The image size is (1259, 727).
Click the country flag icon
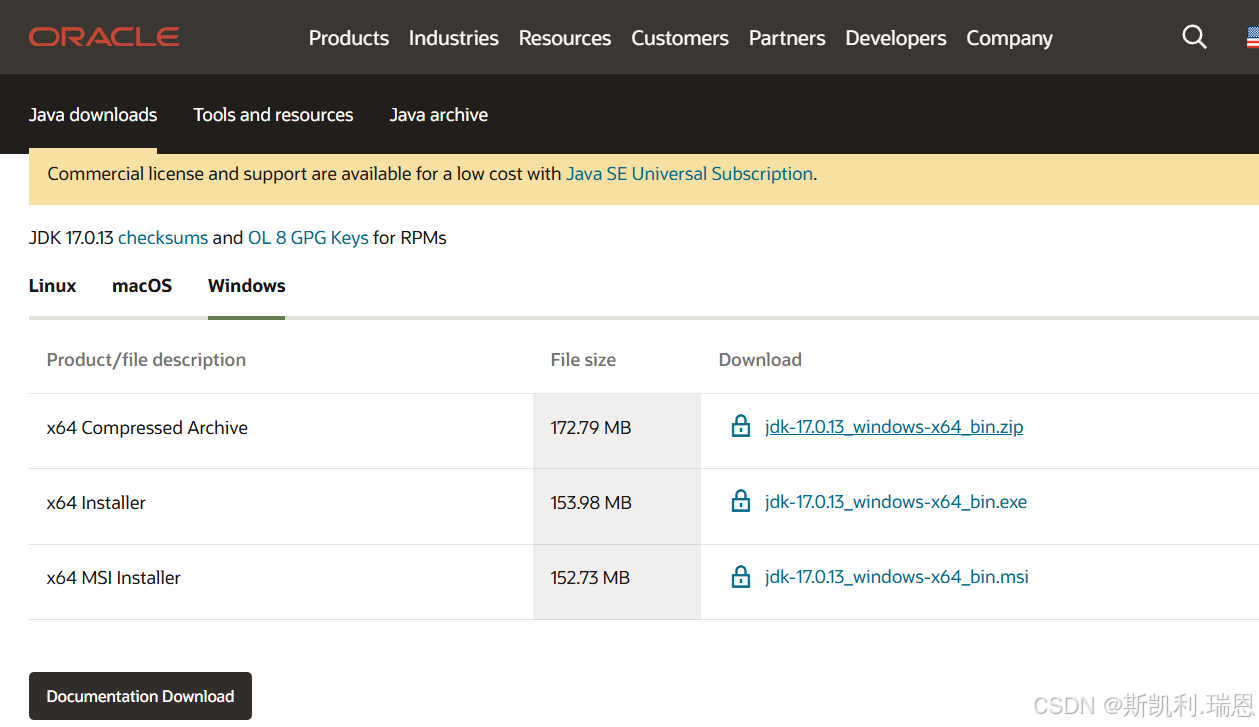pyautogui.click(x=1252, y=38)
